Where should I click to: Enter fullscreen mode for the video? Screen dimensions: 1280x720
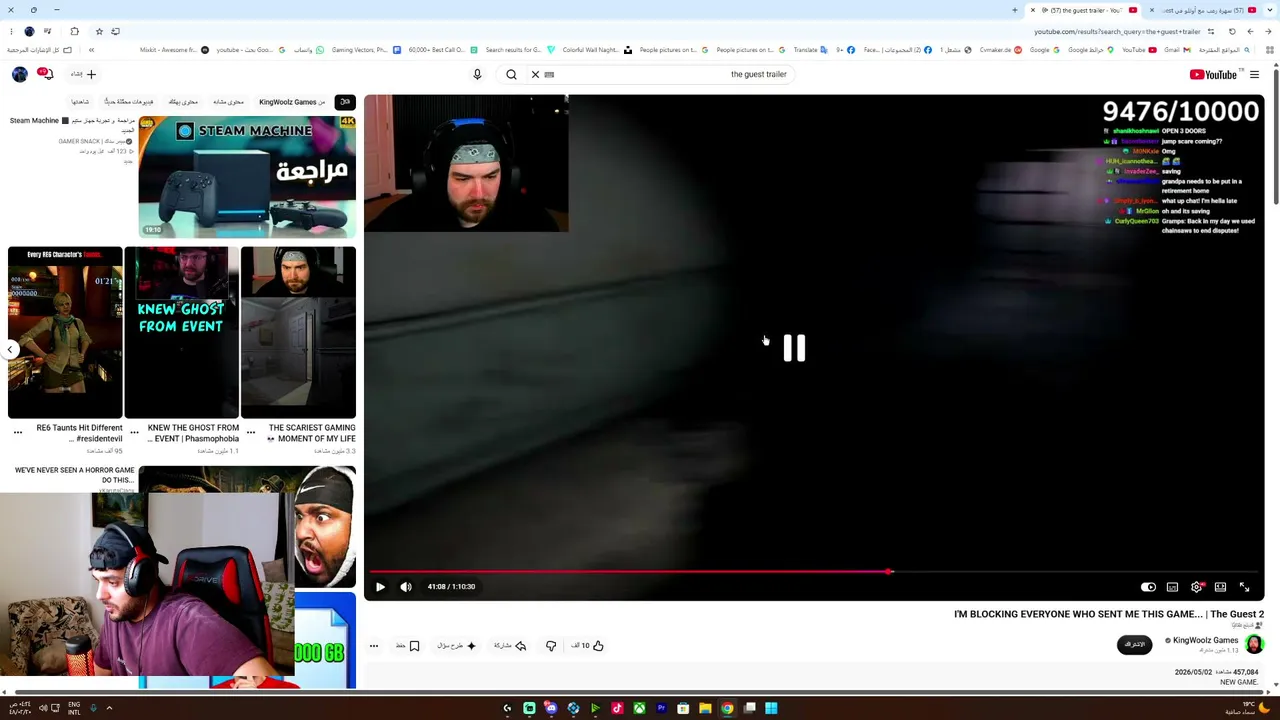point(1244,587)
